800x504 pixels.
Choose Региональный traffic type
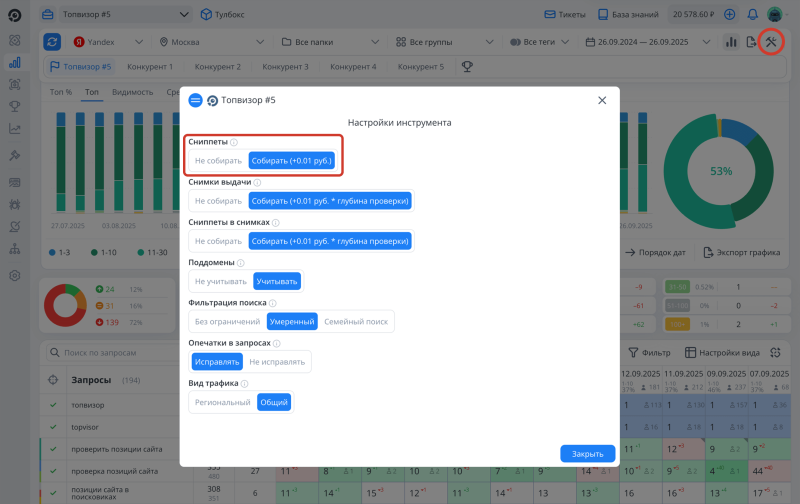(x=222, y=402)
